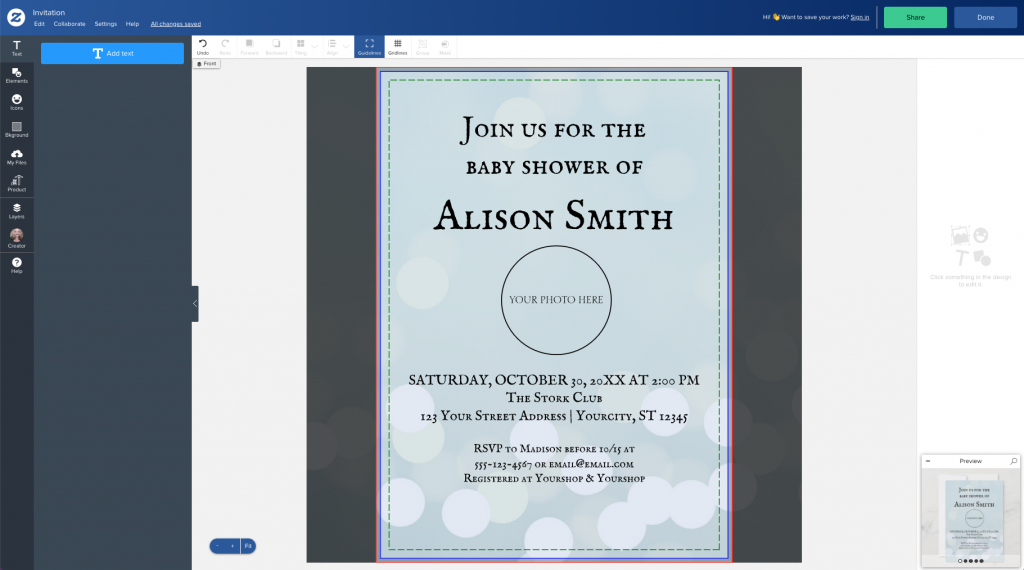Screen dimensions: 1024x570
Task: Open the Product options in the sidebar
Action: tap(17, 183)
